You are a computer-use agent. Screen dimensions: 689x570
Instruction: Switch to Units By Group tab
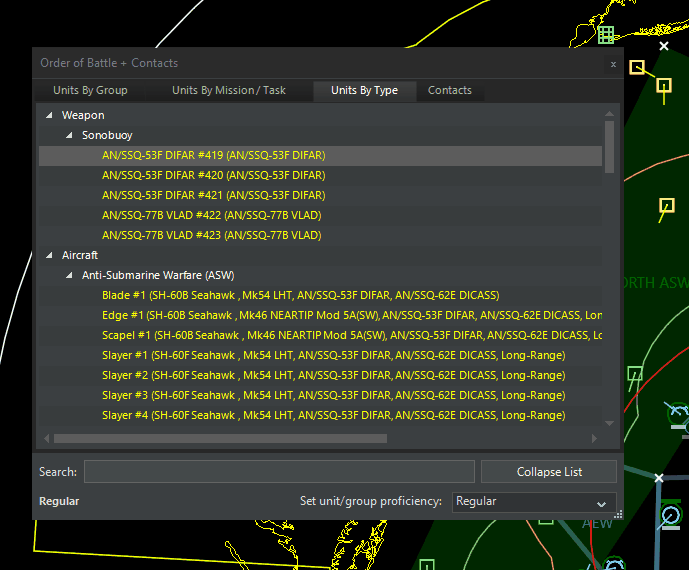(x=90, y=91)
